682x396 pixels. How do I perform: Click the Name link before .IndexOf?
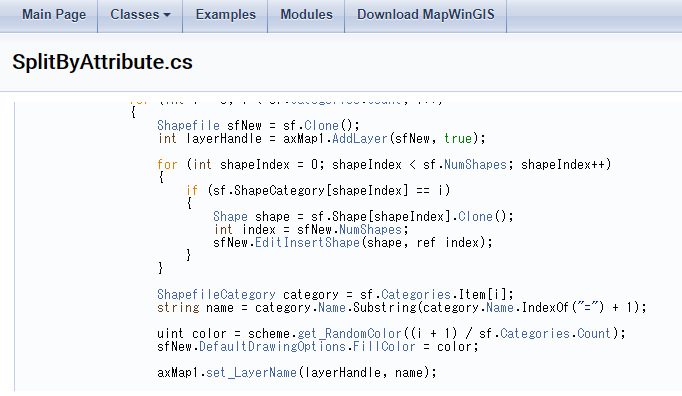point(500,308)
